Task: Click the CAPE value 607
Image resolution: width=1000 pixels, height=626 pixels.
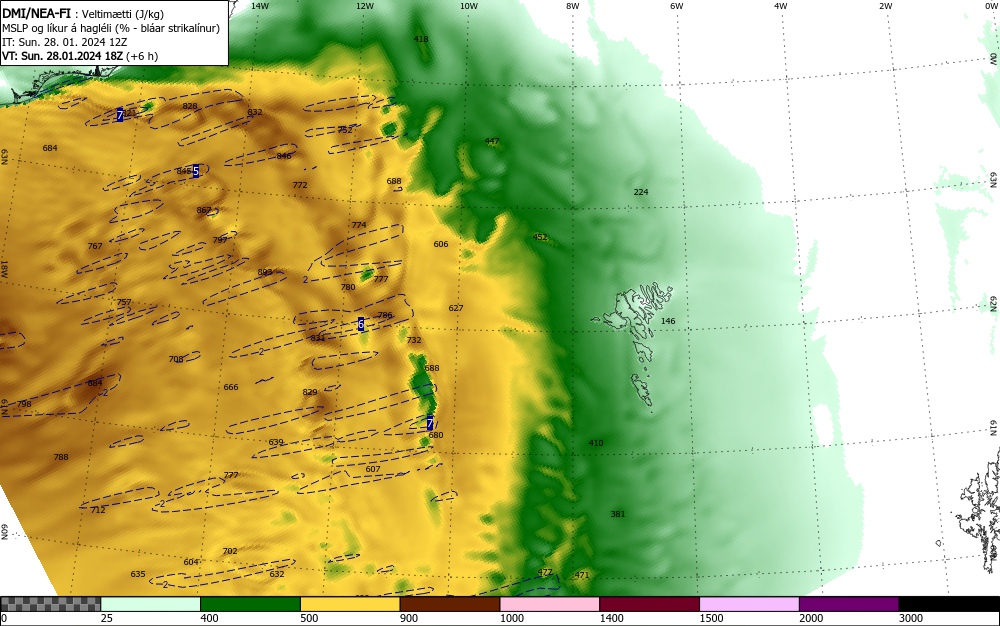Action: (372, 469)
